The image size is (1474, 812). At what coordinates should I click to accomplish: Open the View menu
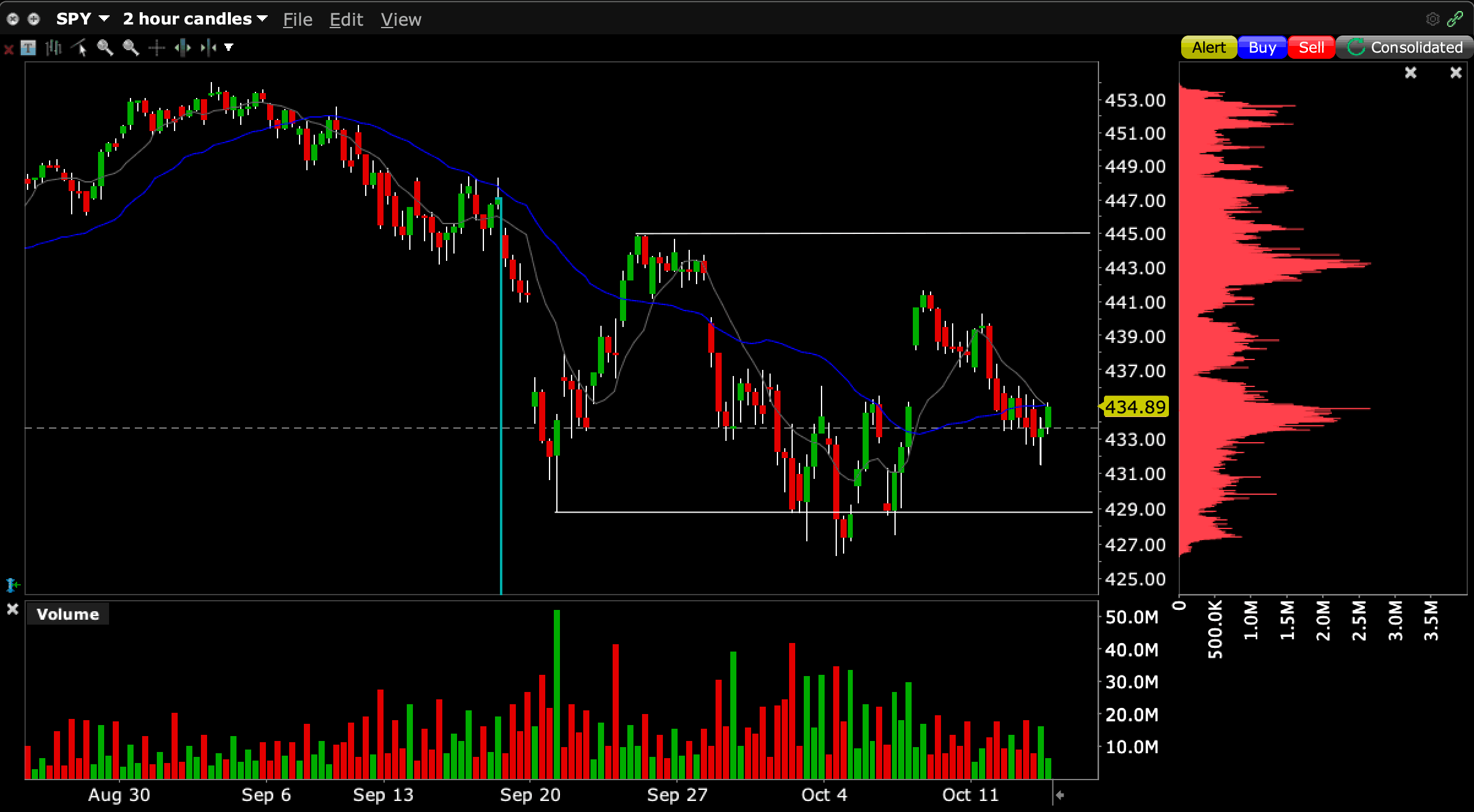click(401, 20)
